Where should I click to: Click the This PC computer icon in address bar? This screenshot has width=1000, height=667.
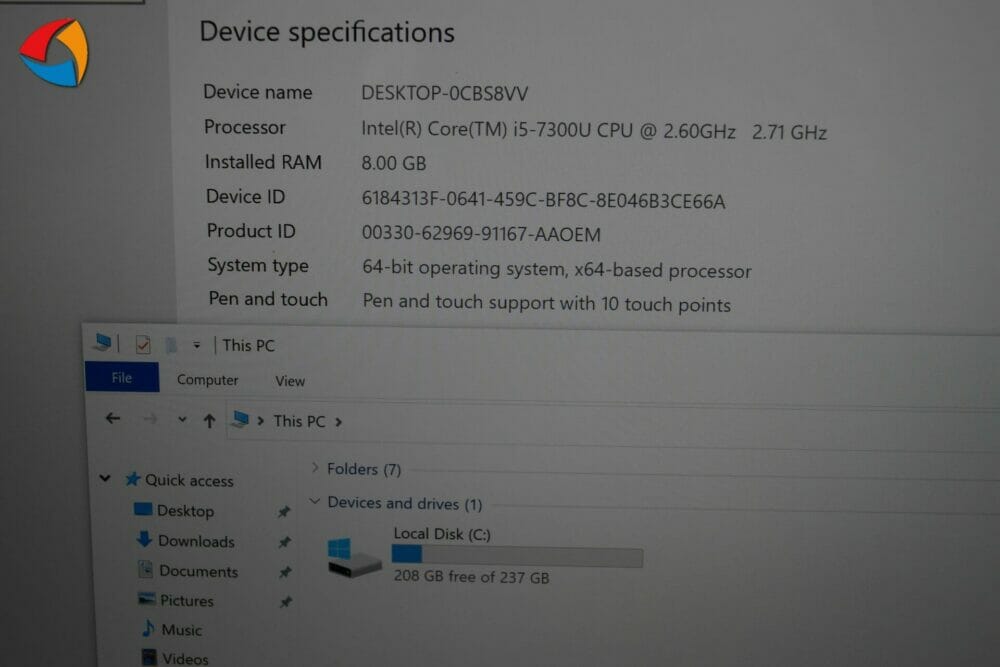[240, 420]
